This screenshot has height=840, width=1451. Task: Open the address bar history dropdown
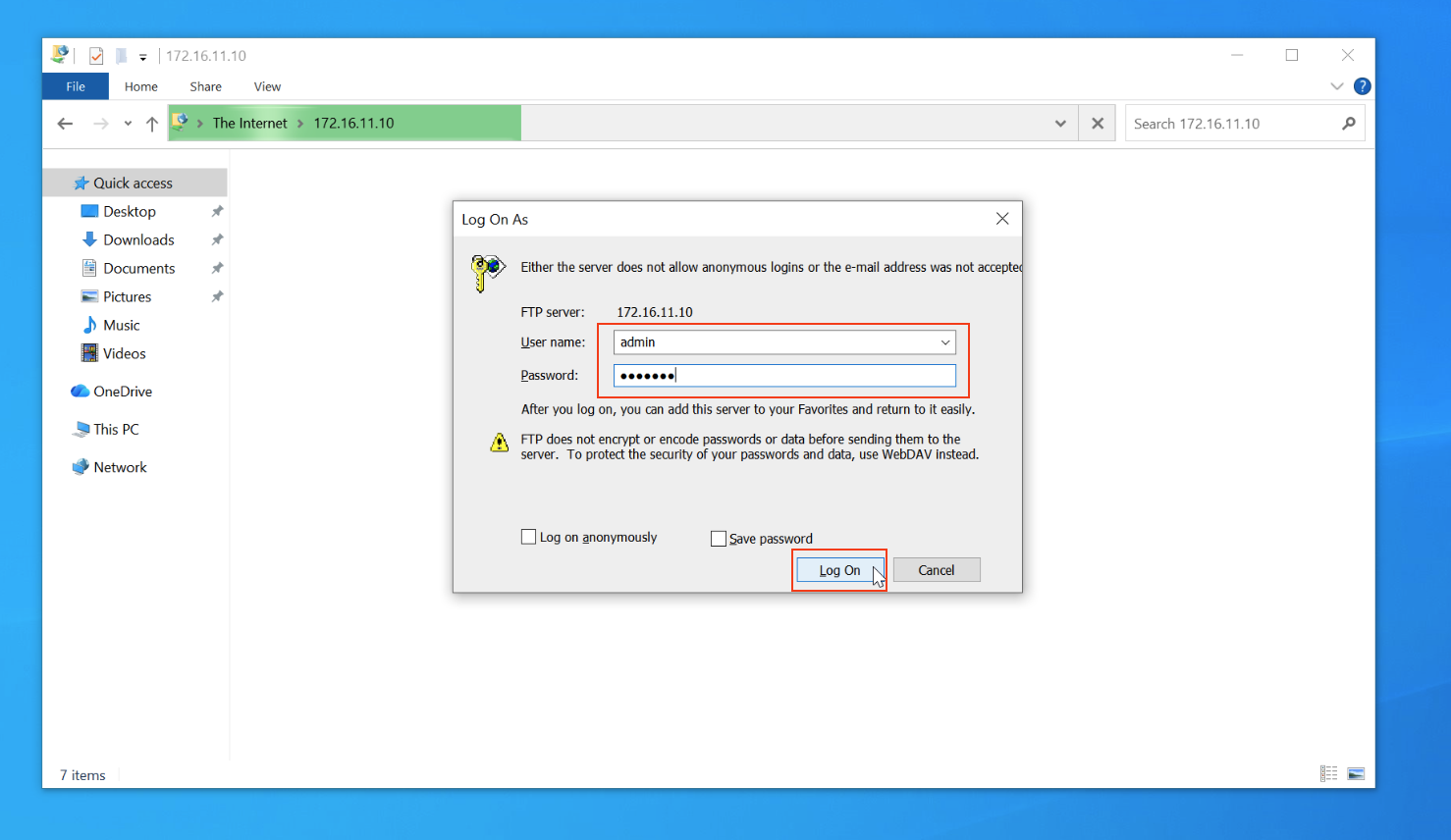pos(1060,124)
